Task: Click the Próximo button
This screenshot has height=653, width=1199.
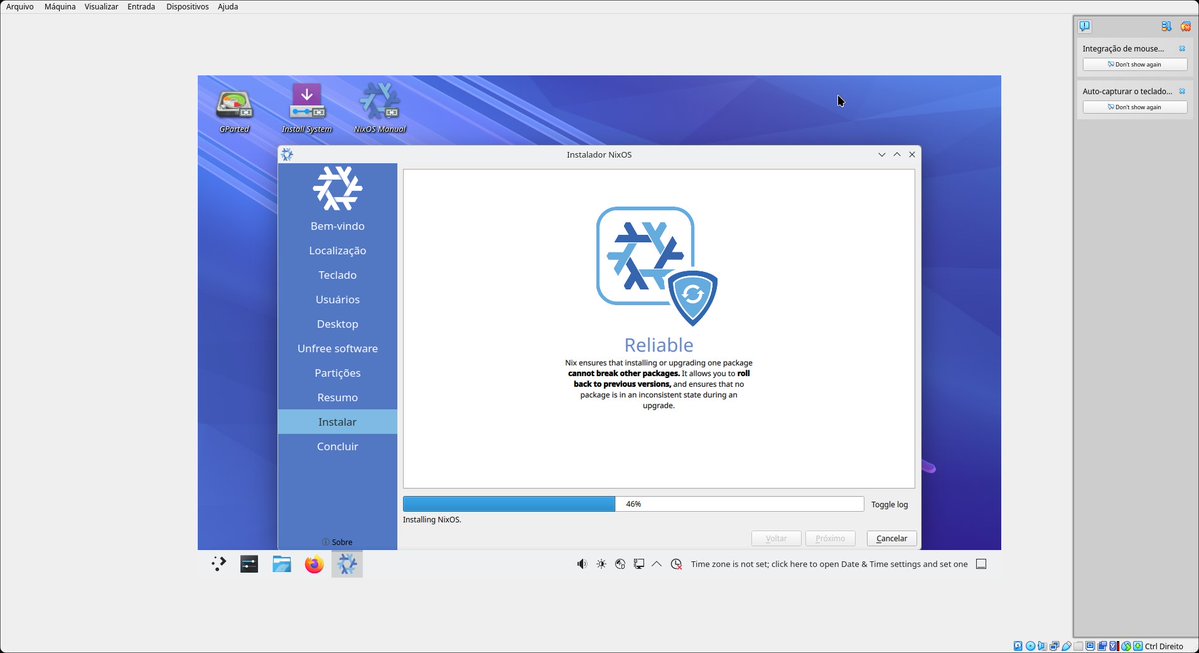Action: coord(830,538)
